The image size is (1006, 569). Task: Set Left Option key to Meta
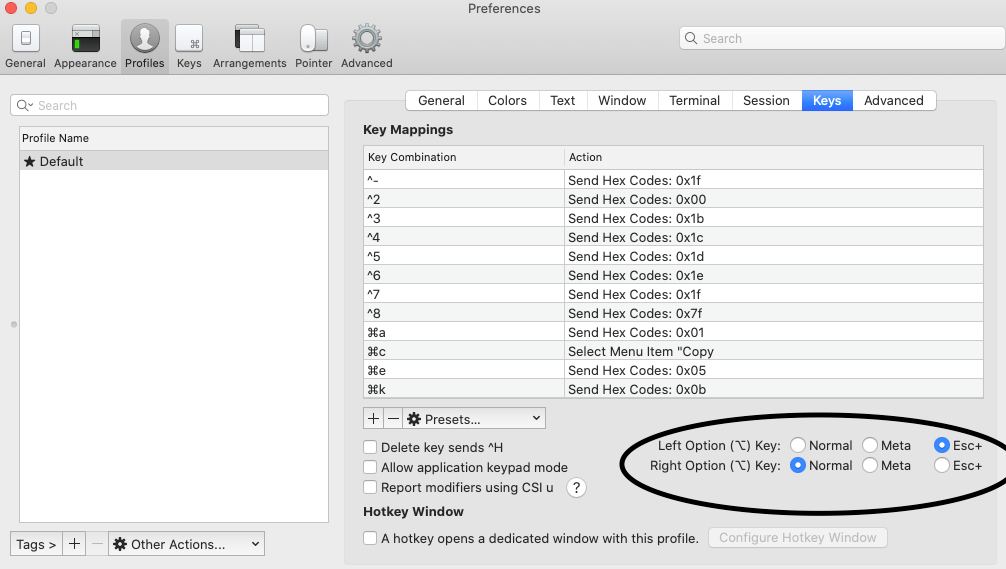[x=870, y=445]
